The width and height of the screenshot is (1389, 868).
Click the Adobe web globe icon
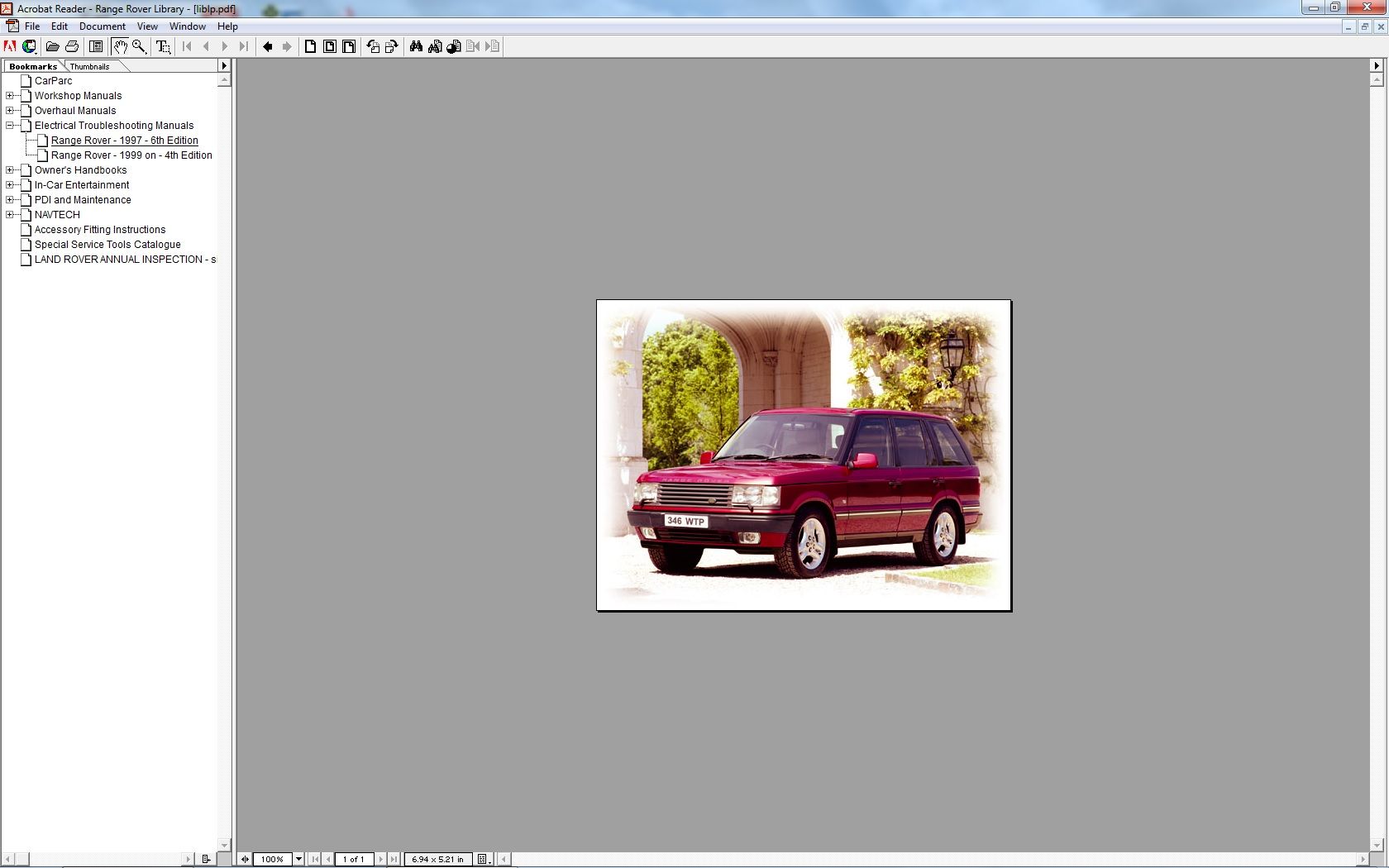pyautogui.click(x=29, y=47)
